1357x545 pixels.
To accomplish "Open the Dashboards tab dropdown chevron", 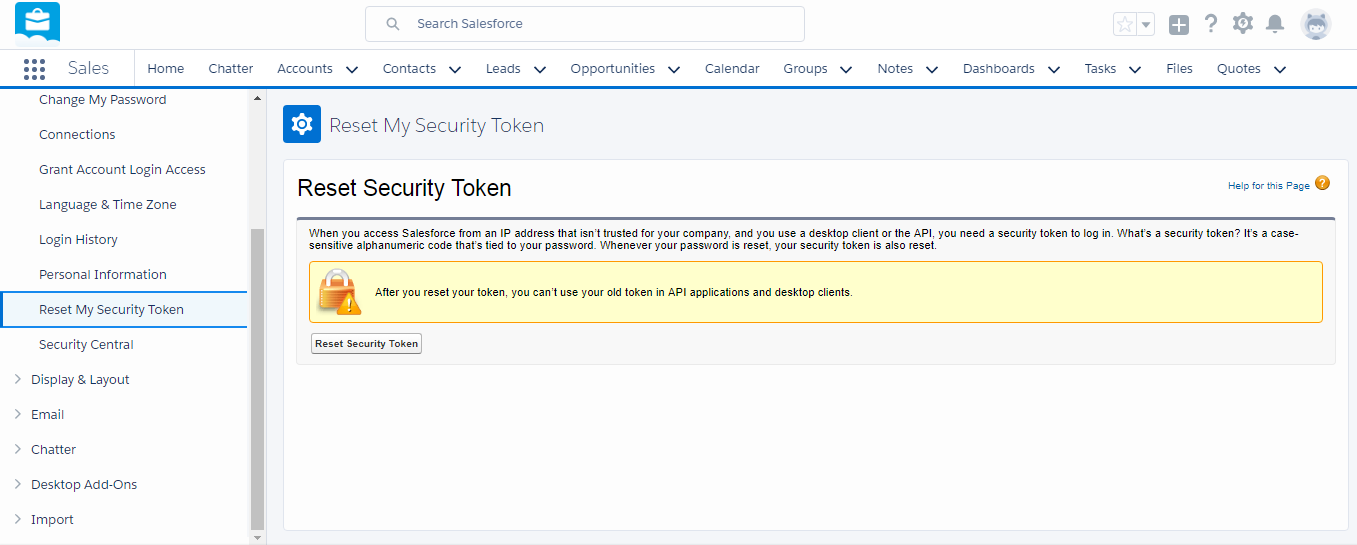I will pyautogui.click(x=1054, y=69).
